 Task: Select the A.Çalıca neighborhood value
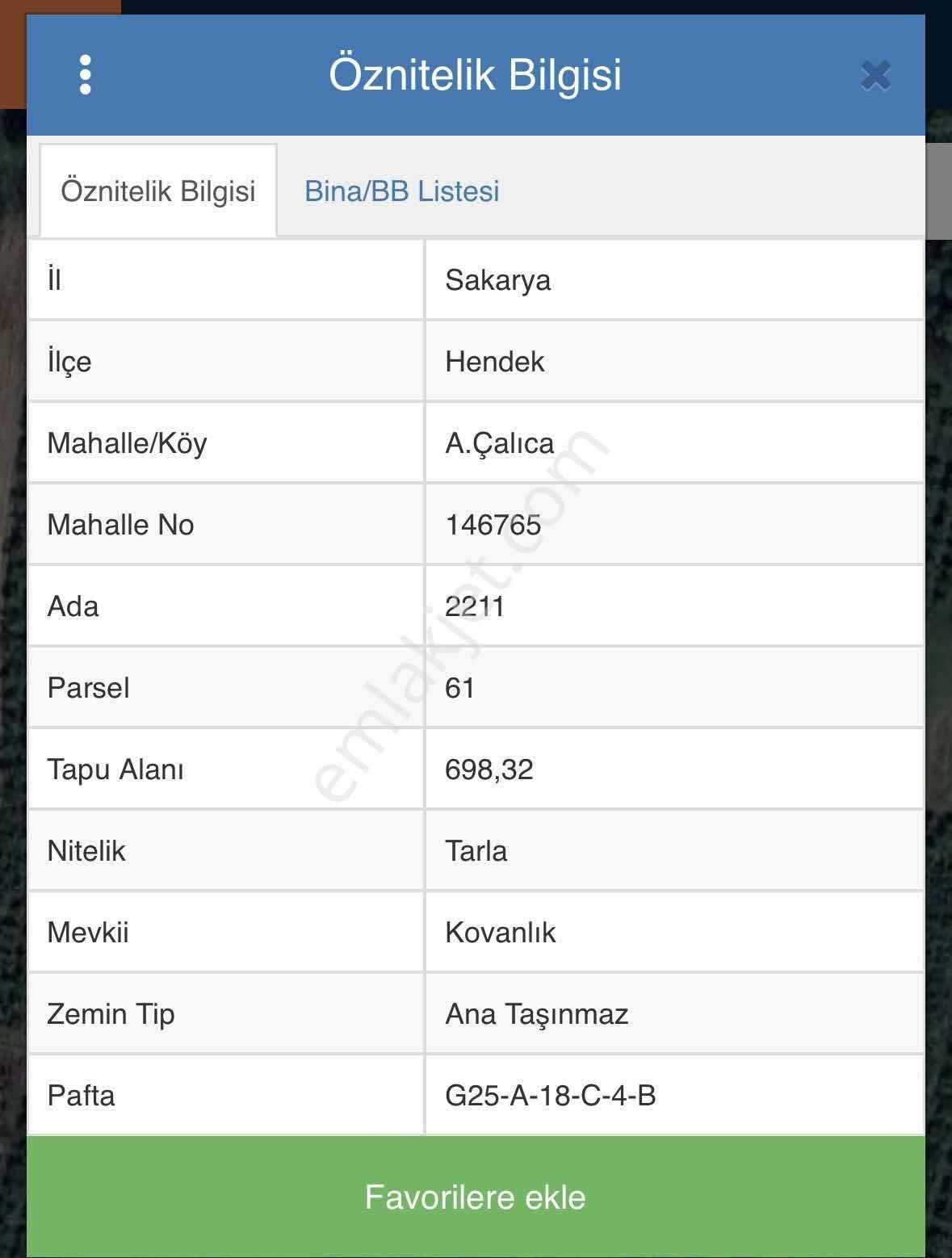499,443
